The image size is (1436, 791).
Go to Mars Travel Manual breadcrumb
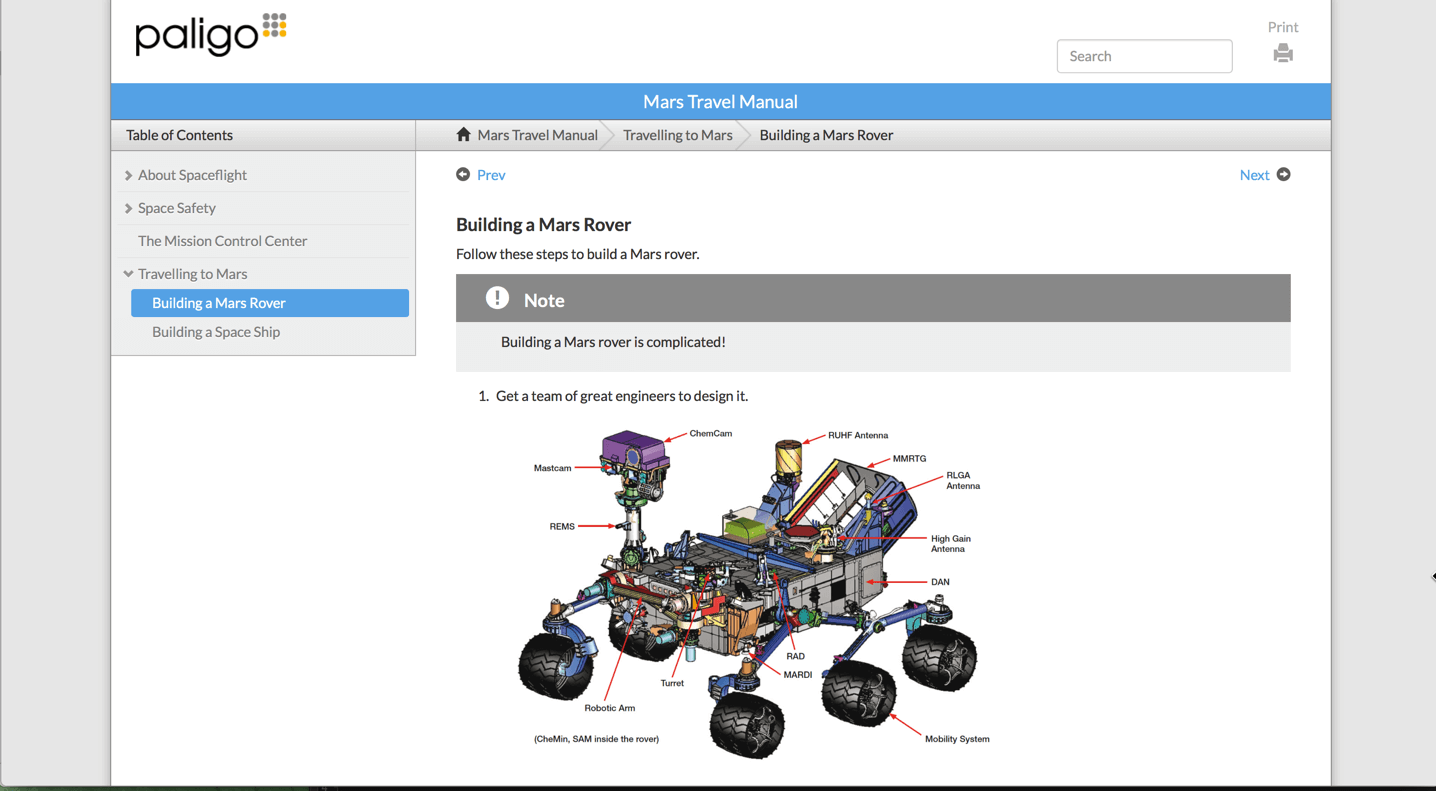tap(537, 135)
